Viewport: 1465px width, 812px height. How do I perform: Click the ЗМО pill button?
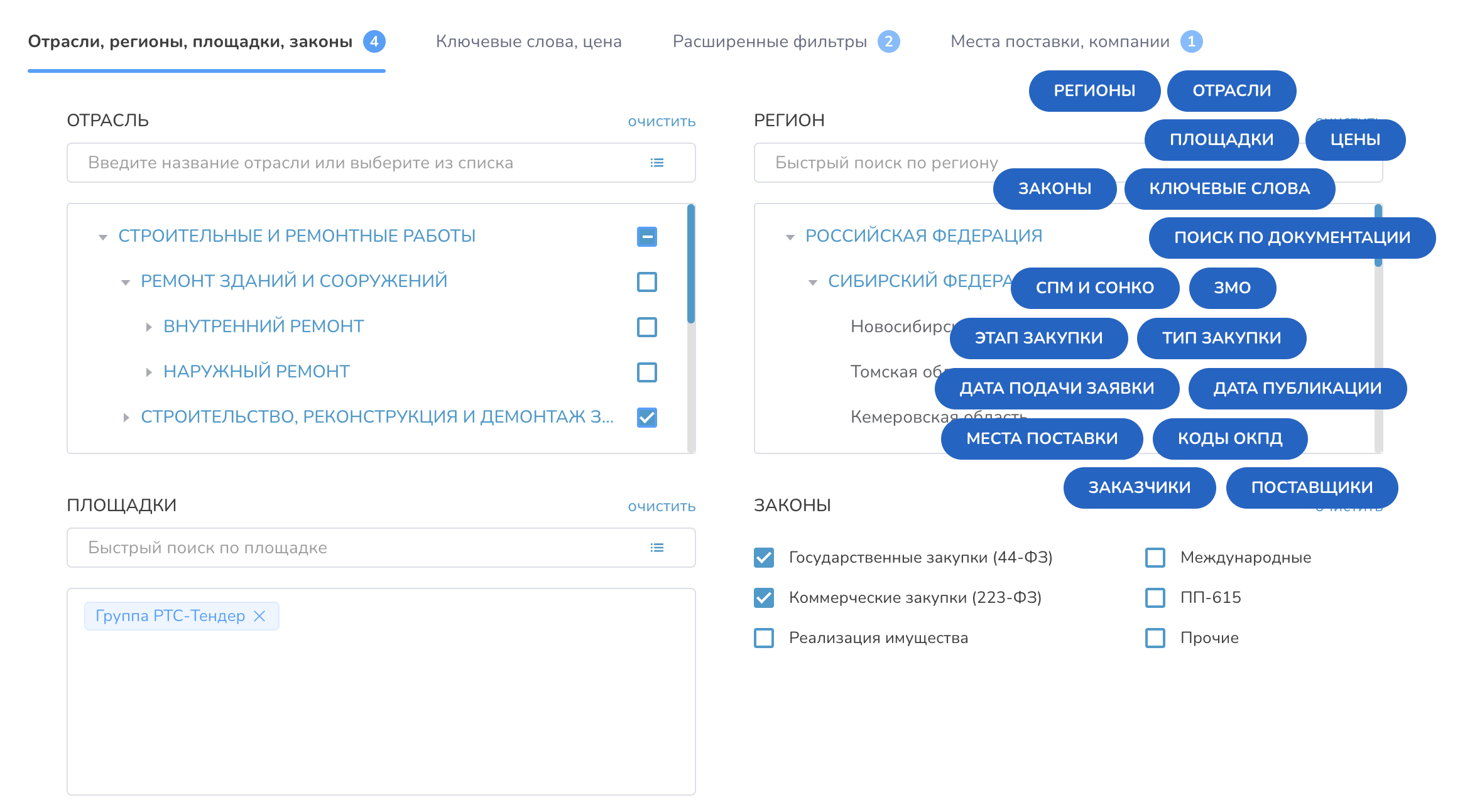[1233, 288]
